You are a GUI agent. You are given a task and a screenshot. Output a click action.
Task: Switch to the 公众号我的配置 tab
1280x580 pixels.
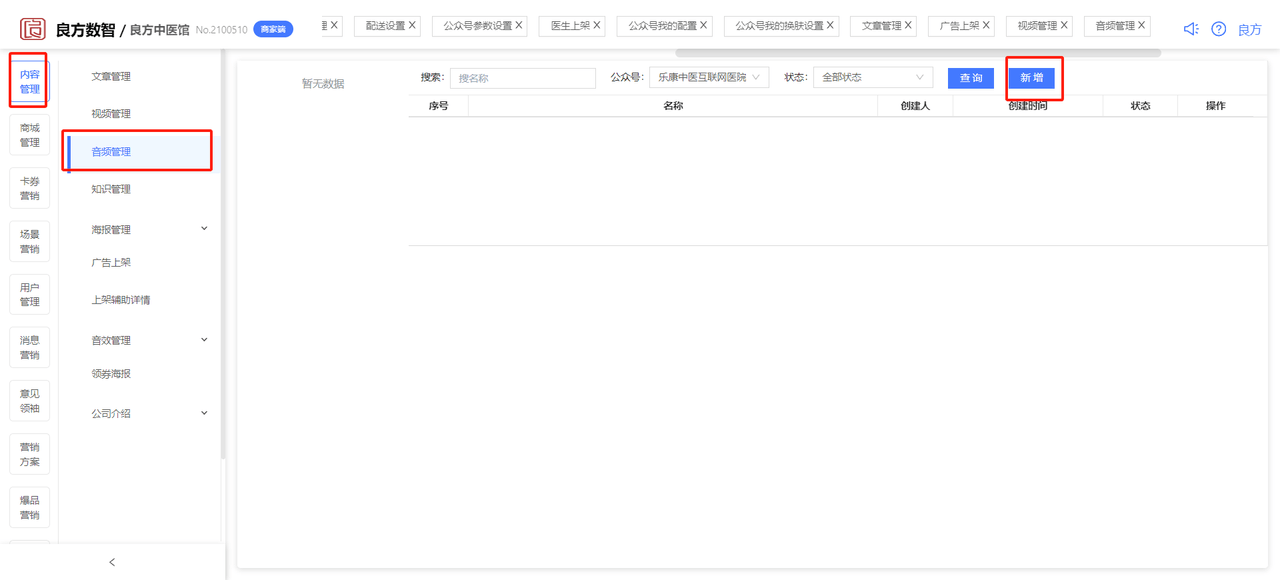662,26
